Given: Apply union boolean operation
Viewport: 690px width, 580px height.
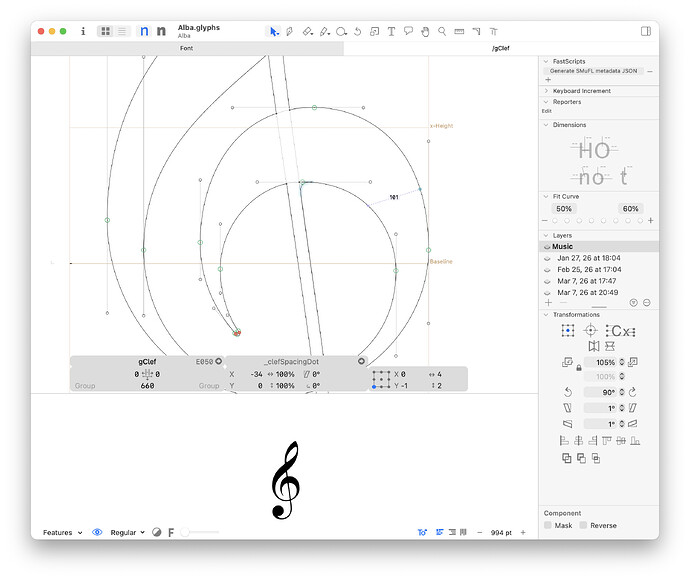Looking at the screenshot, I should tap(567, 459).
